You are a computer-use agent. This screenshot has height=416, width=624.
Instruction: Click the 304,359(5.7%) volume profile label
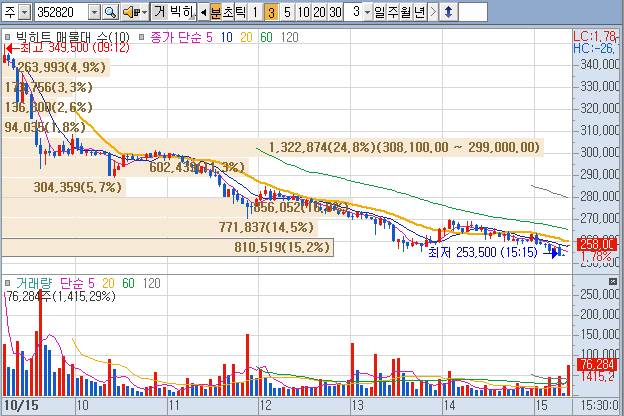77,187
